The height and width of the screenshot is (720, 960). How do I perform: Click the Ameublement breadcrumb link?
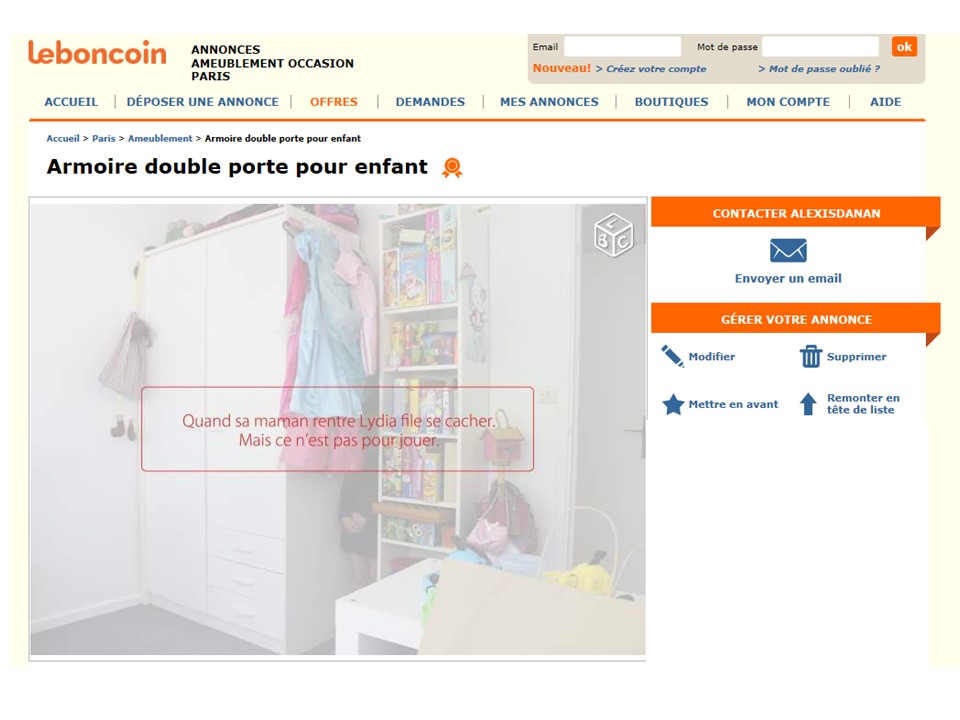click(160, 138)
